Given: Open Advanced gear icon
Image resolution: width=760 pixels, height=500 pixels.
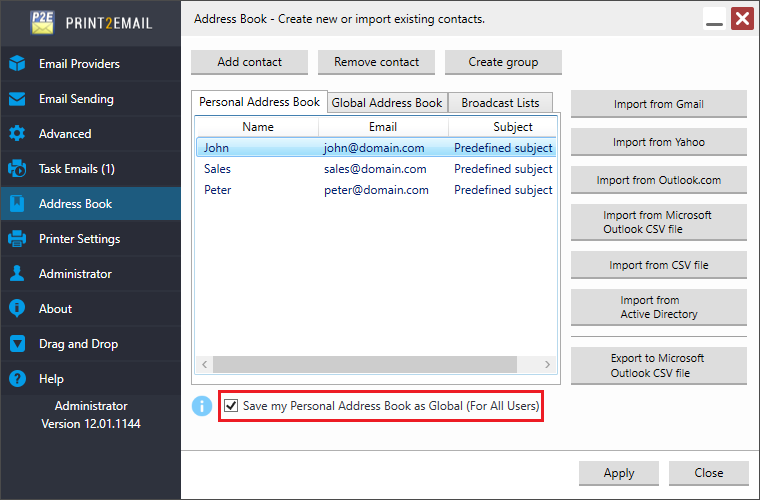Looking at the screenshot, I should pos(17,134).
